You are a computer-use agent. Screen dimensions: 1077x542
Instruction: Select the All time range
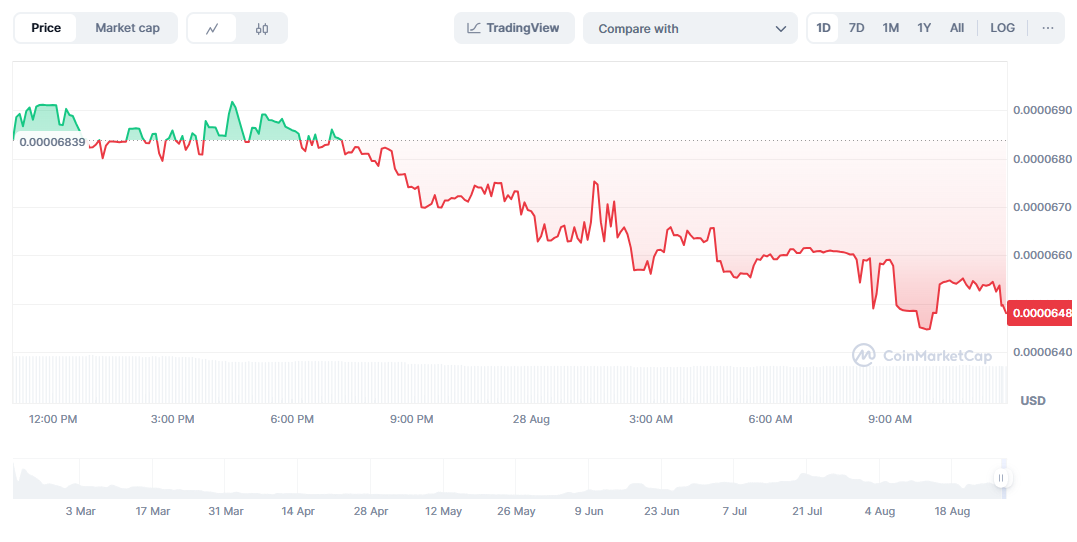[957, 28]
